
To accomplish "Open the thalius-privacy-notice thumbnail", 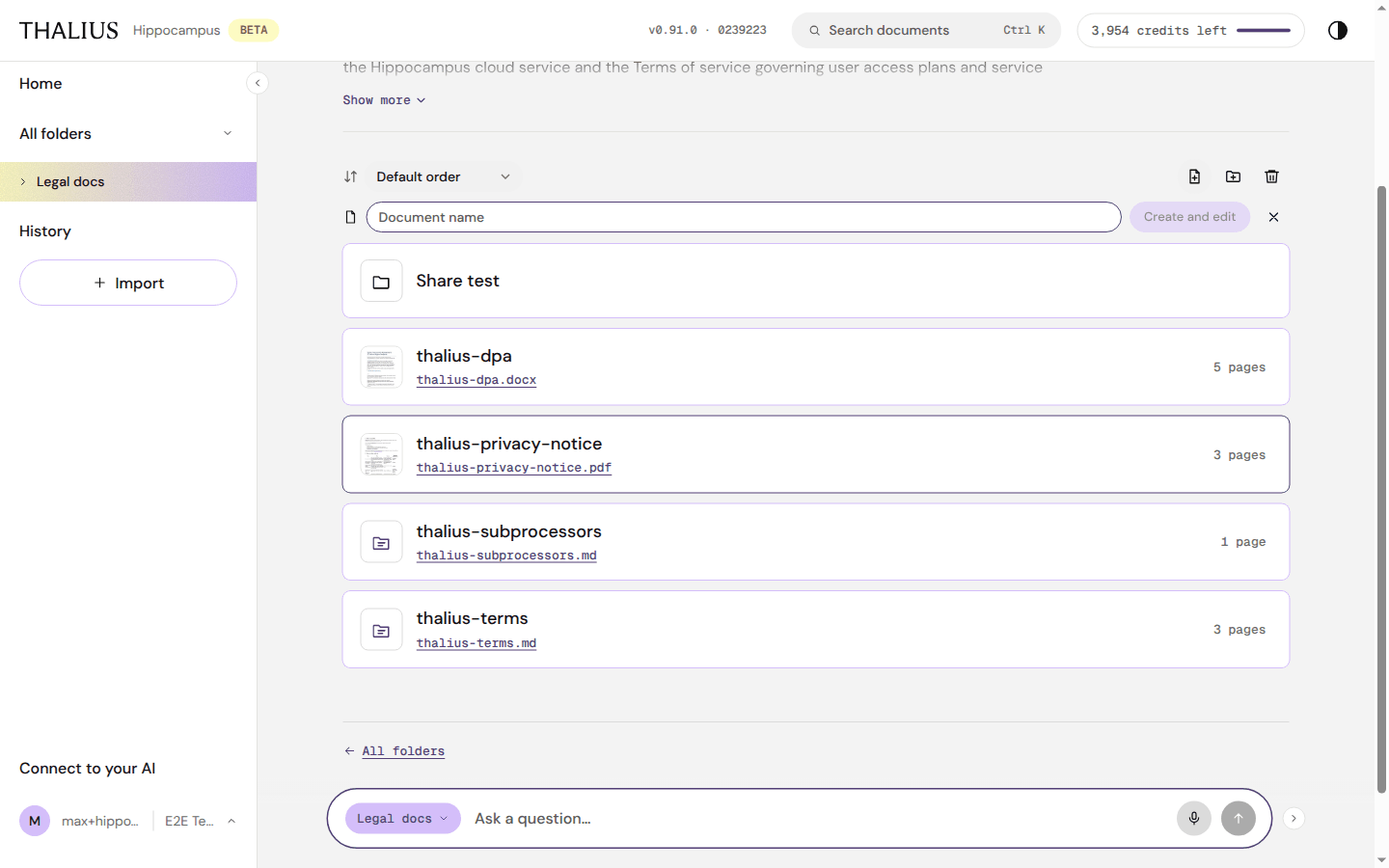I will click(x=381, y=454).
